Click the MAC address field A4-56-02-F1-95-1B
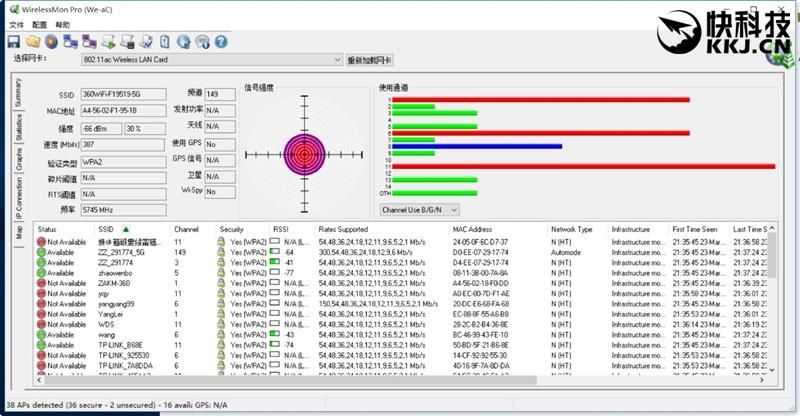 tap(123, 111)
